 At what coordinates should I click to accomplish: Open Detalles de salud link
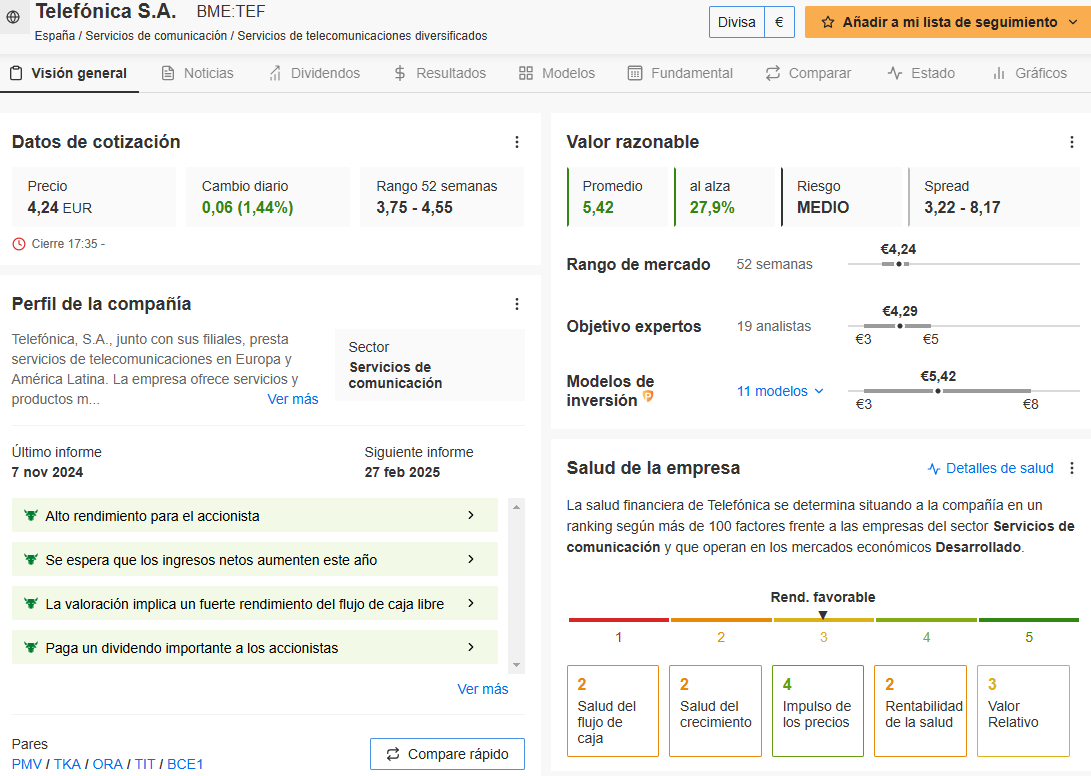pyautogui.click(x=991, y=468)
